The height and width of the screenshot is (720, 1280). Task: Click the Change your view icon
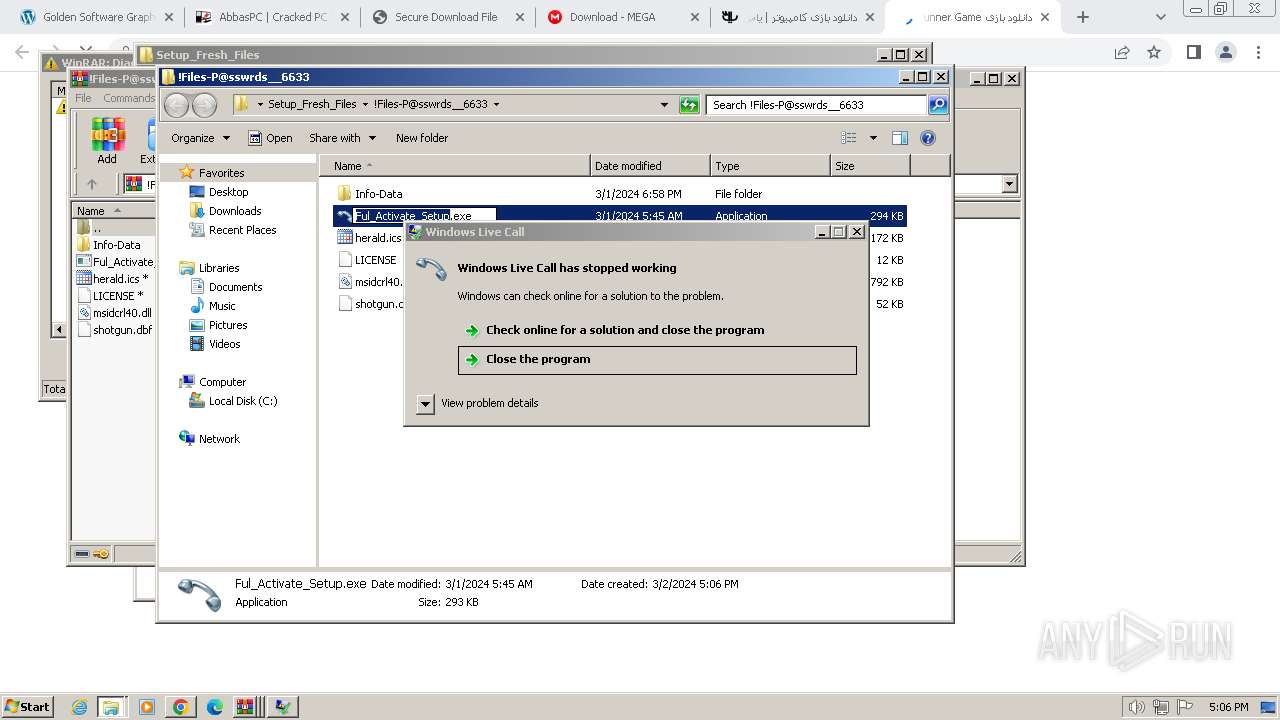pos(849,138)
